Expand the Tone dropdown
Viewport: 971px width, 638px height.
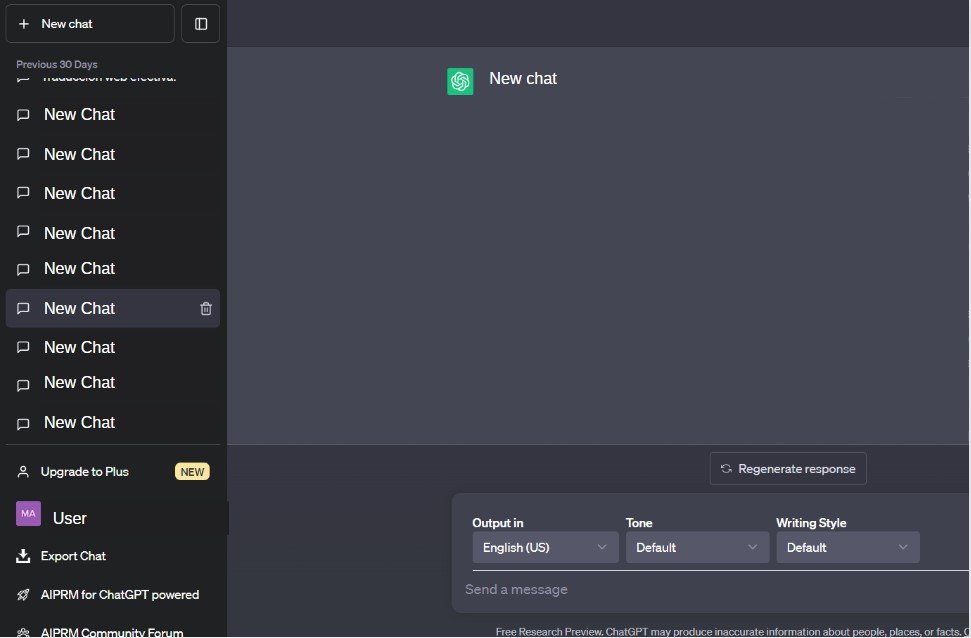tap(697, 548)
